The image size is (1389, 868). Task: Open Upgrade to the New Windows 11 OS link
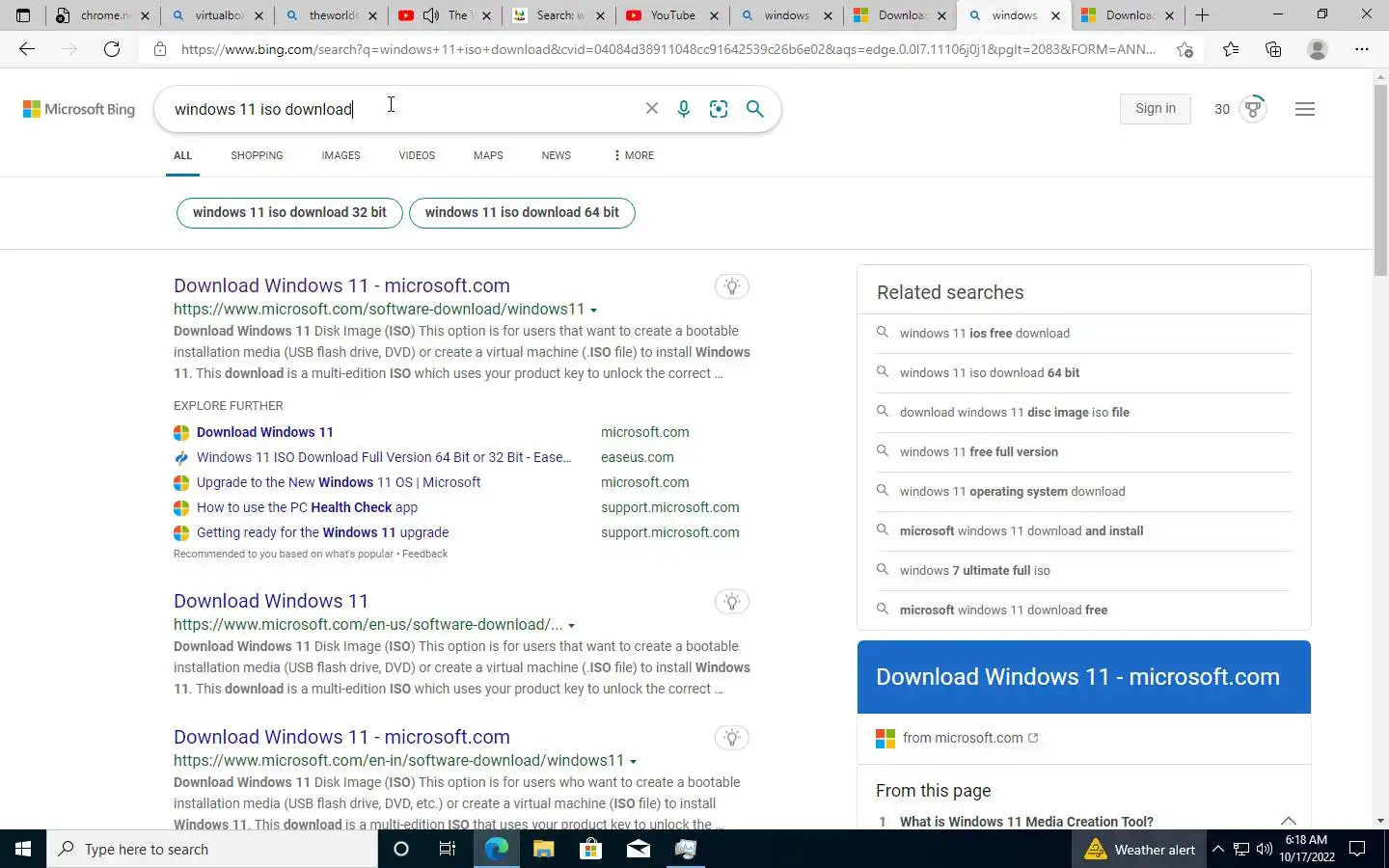[339, 482]
